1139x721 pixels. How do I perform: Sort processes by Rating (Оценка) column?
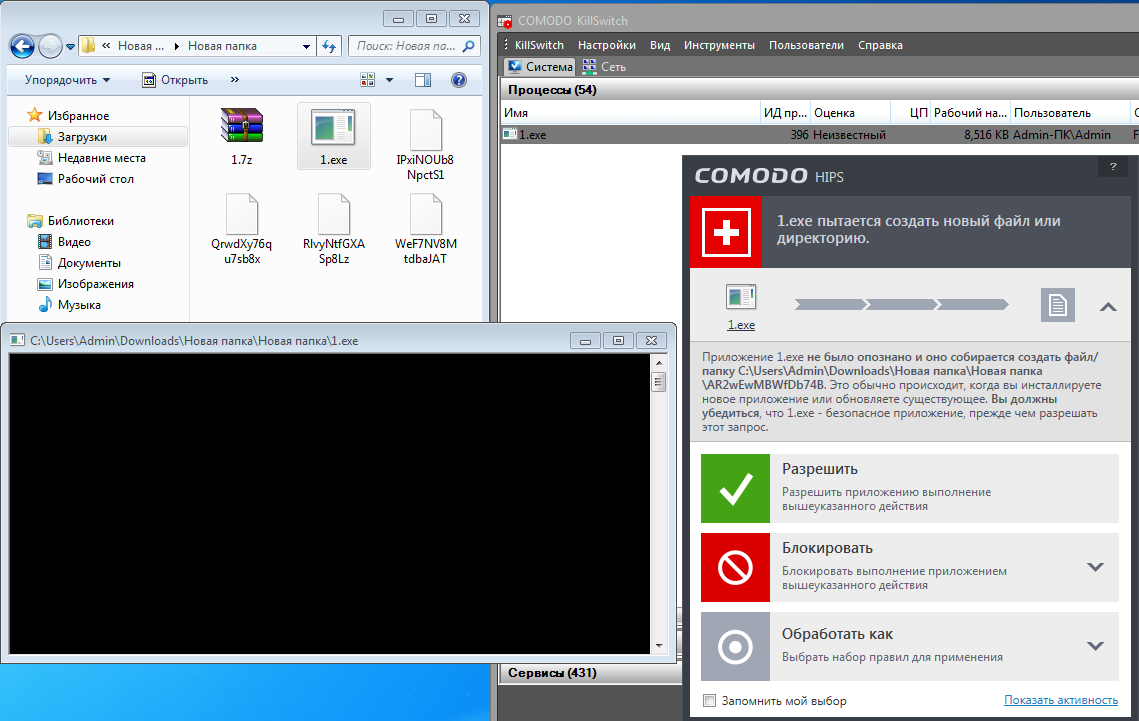point(850,113)
